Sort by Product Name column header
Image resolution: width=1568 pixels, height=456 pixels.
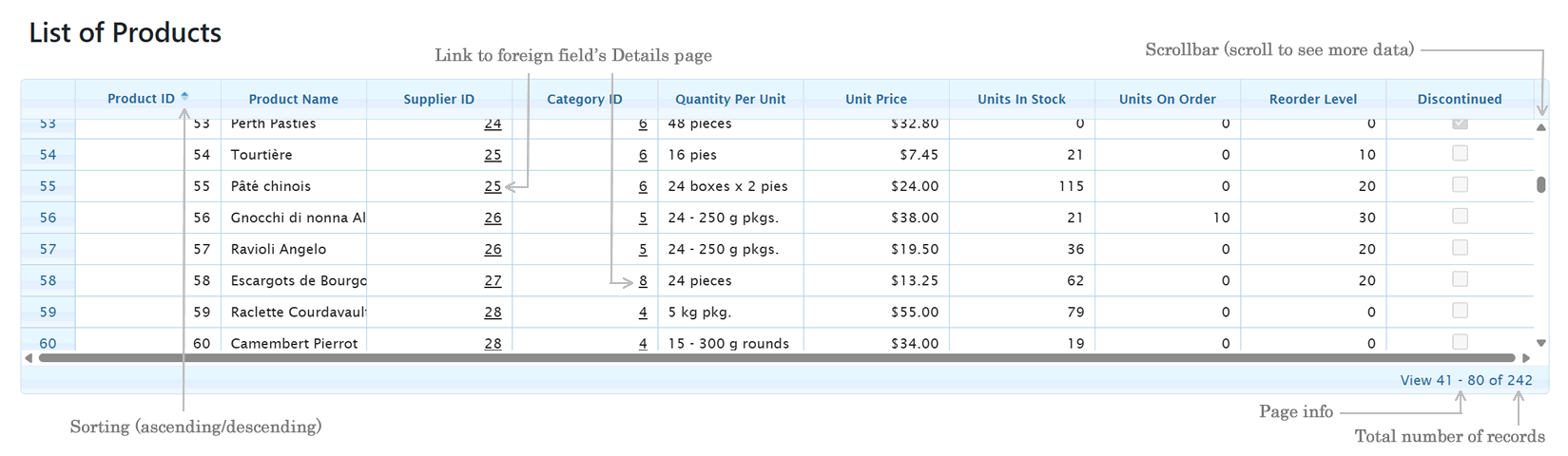294,99
